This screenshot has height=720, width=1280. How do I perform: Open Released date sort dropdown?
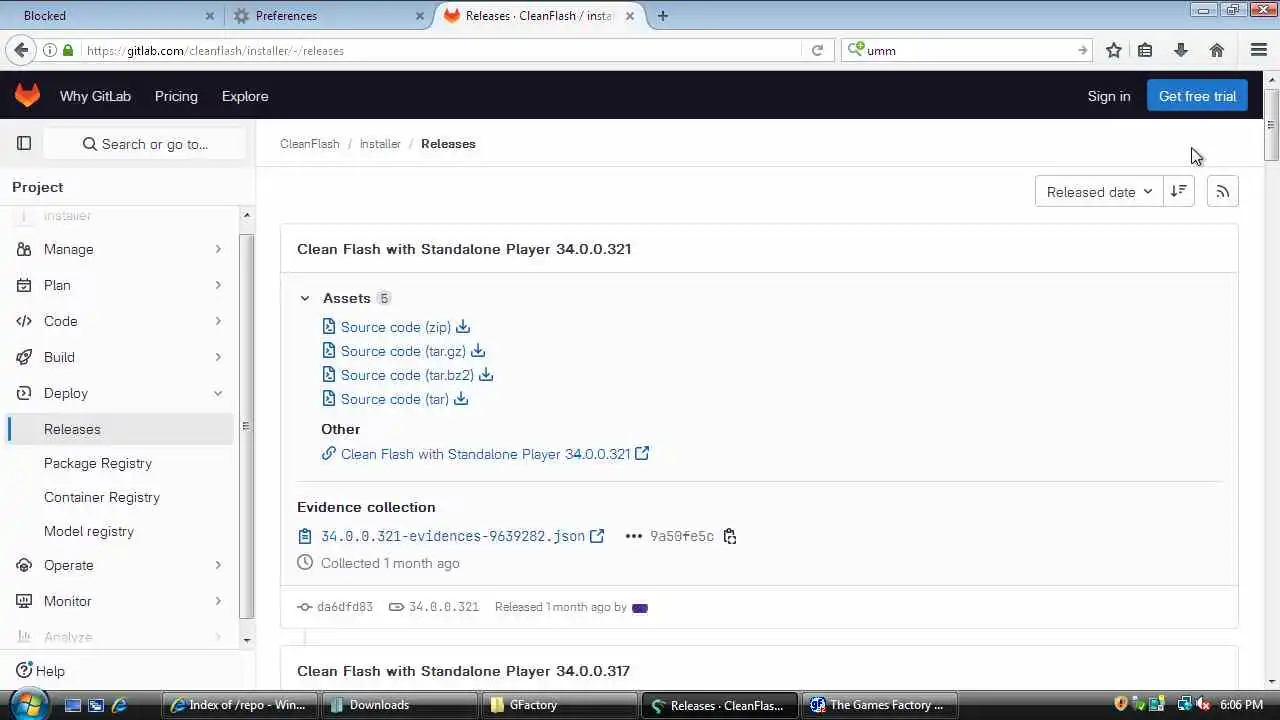click(x=1099, y=192)
